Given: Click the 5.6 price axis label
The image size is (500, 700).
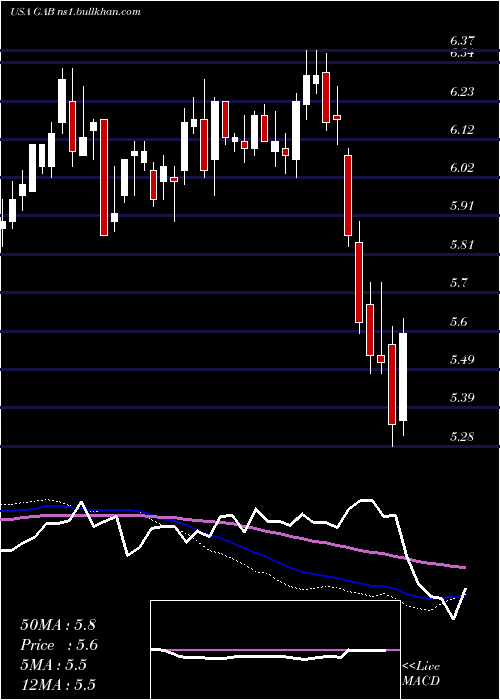Looking at the screenshot, I should (459, 321).
